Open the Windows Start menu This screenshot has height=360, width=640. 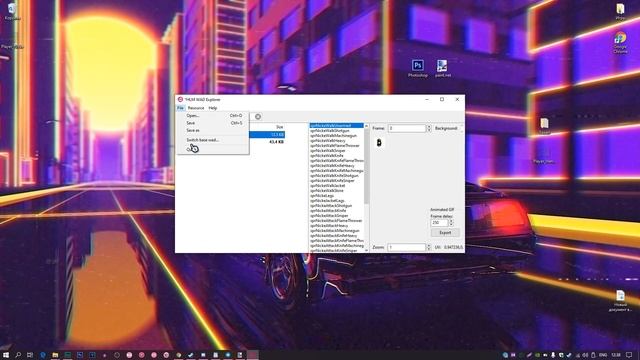coord(6,355)
